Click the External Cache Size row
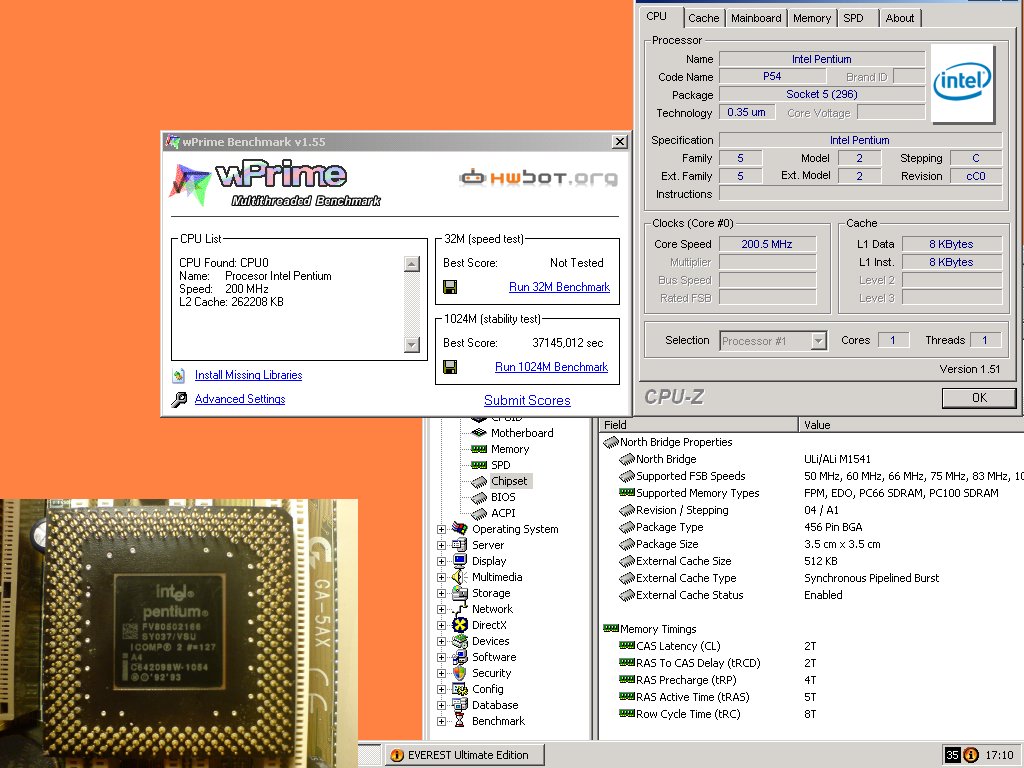Image resolution: width=1024 pixels, height=768 pixels. pos(811,561)
